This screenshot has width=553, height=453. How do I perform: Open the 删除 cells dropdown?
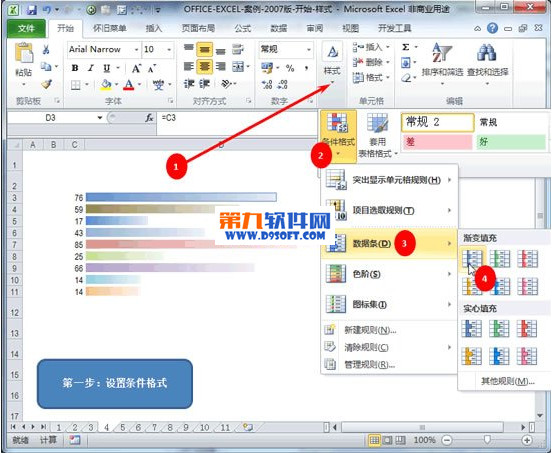[x=371, y=62]
